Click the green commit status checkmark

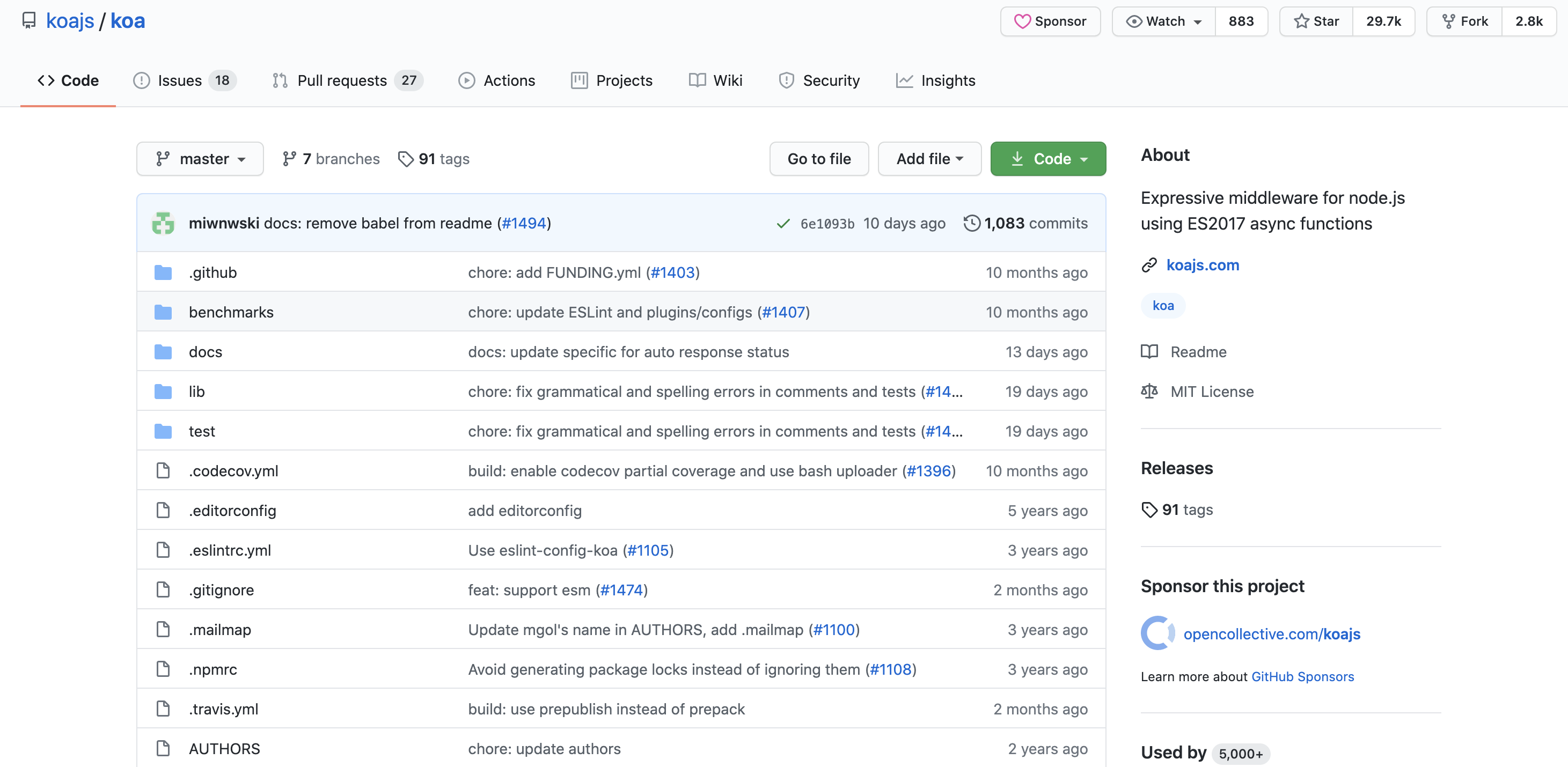[783, 223]
